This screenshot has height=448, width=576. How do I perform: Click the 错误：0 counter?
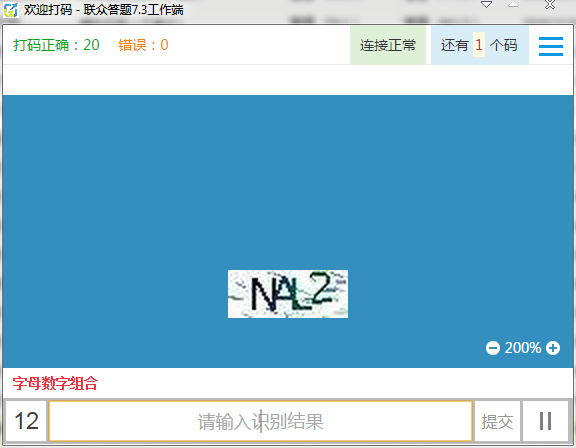(x=143, y=45)
